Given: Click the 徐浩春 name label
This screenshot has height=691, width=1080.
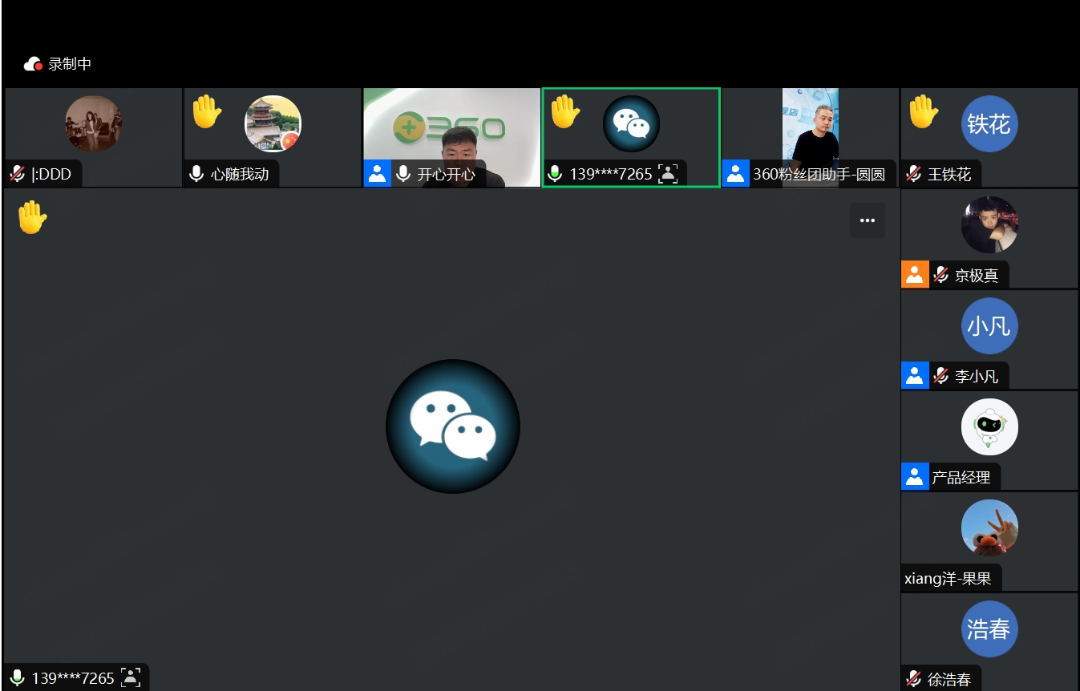Looking at the screenshot, I should click(x=949, y=679).
